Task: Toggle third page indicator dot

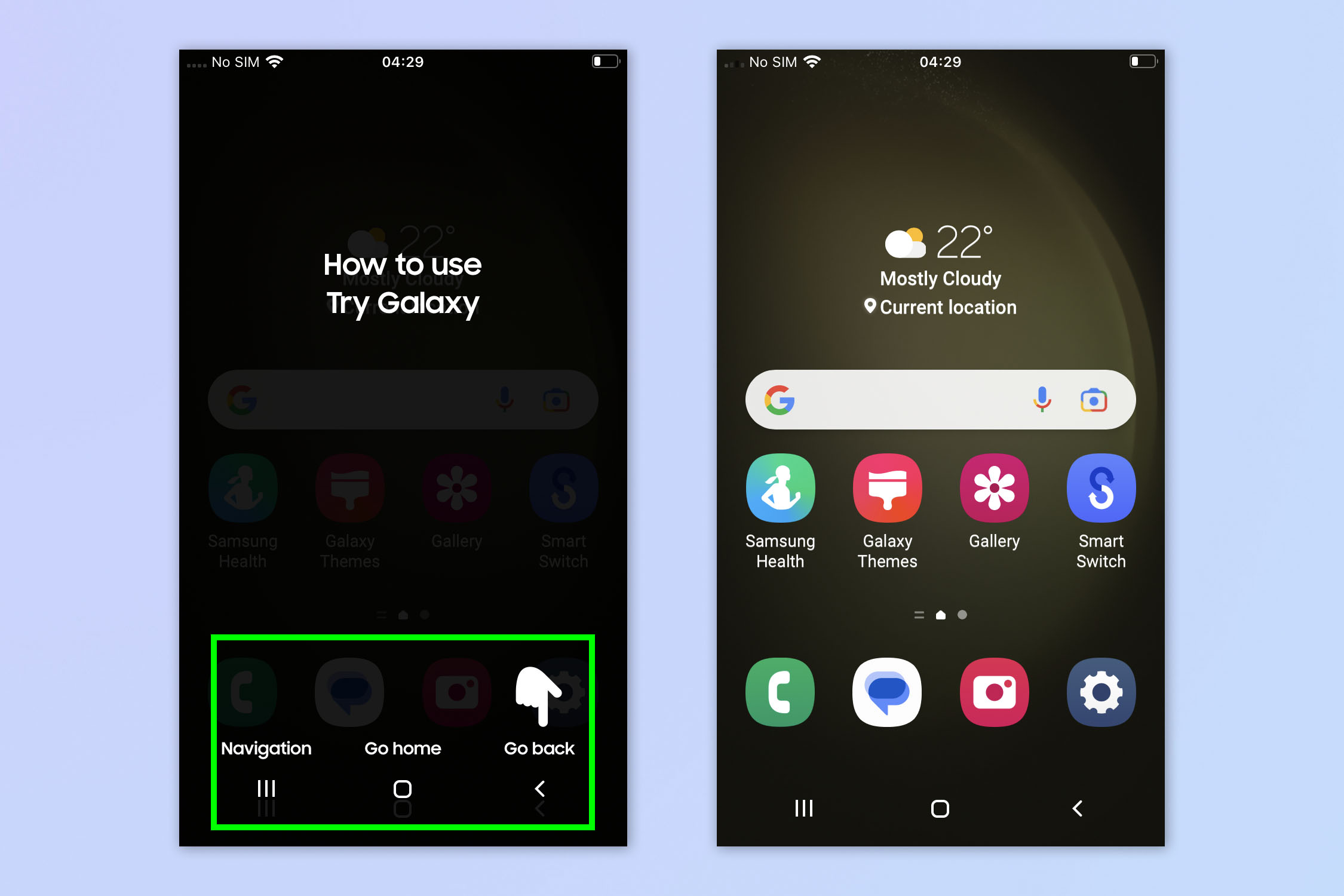Action: point(960,614)
